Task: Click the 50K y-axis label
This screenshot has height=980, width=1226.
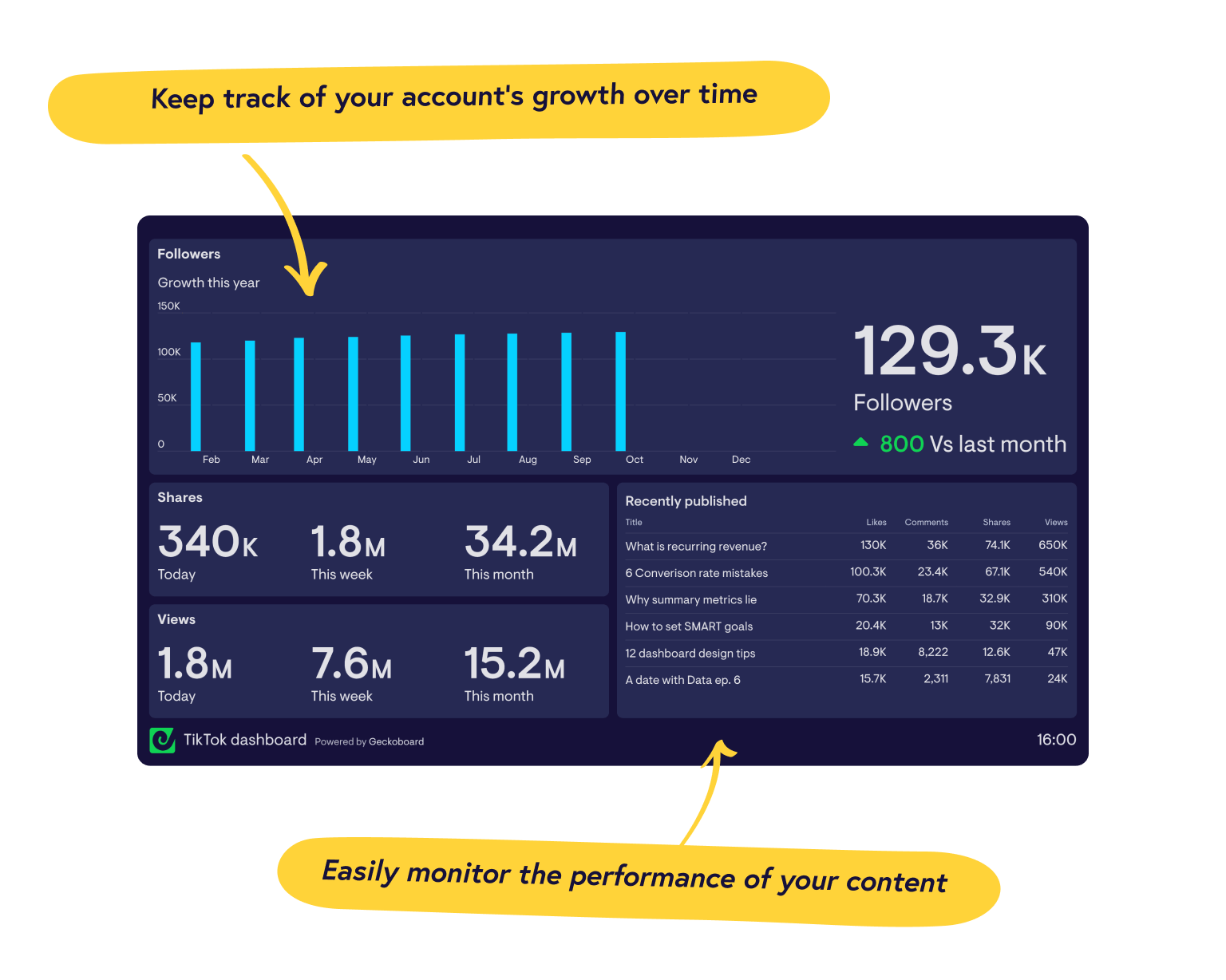Action: point(167,398)
